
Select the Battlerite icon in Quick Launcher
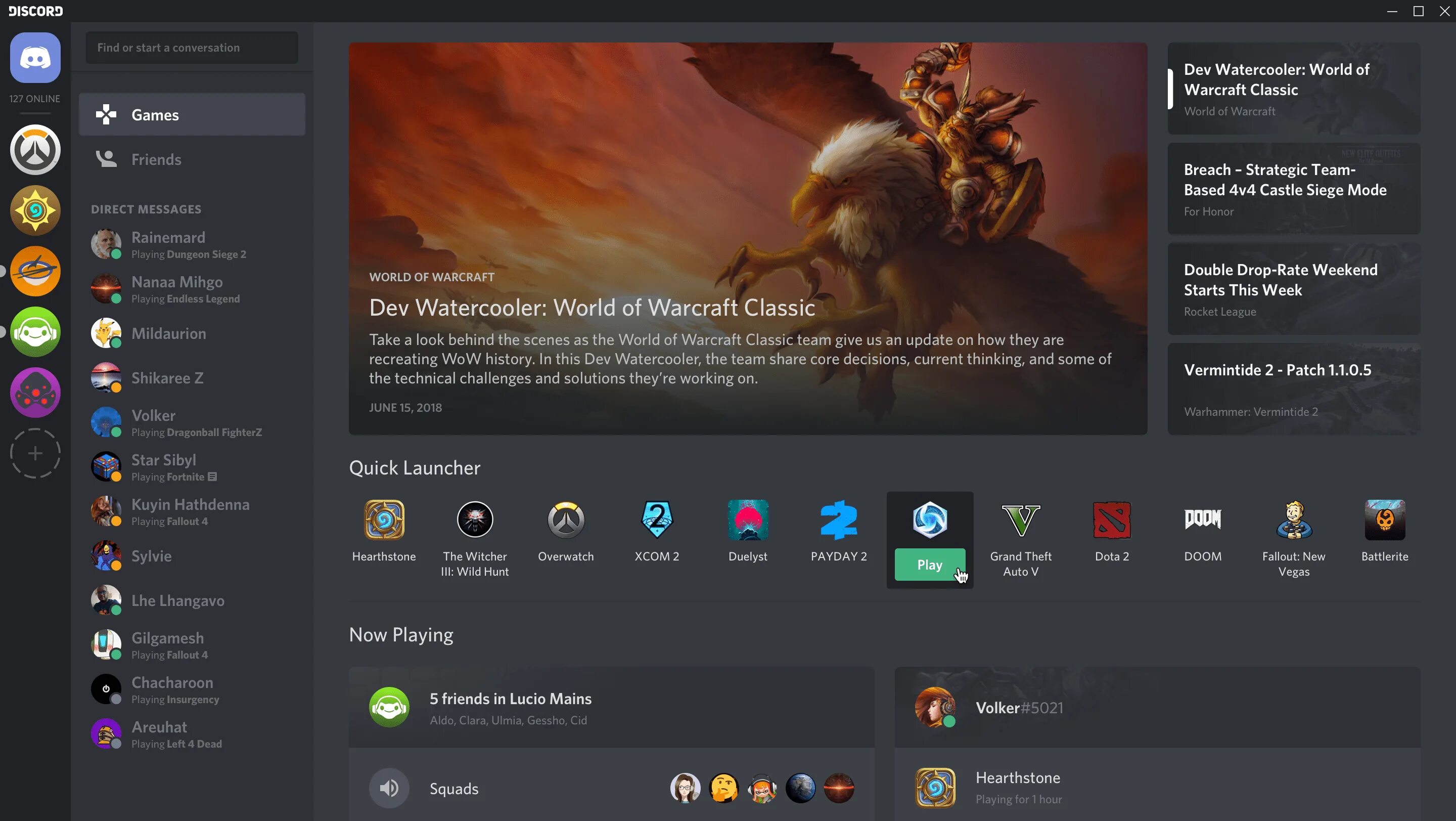[1385, 520]
